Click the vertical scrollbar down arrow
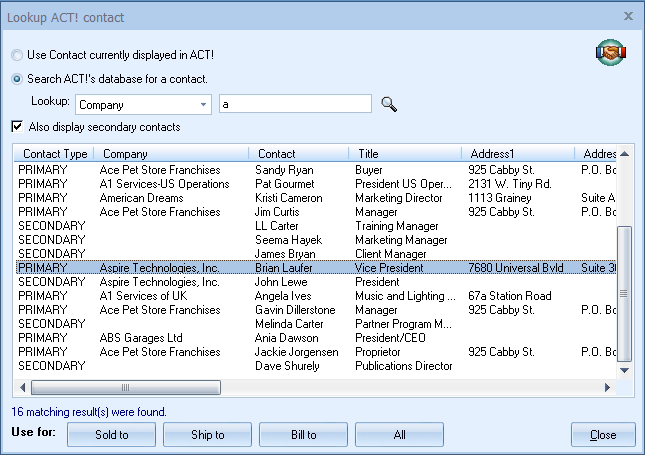The height and width of the screenshot is (455, 645). (625, 371)
